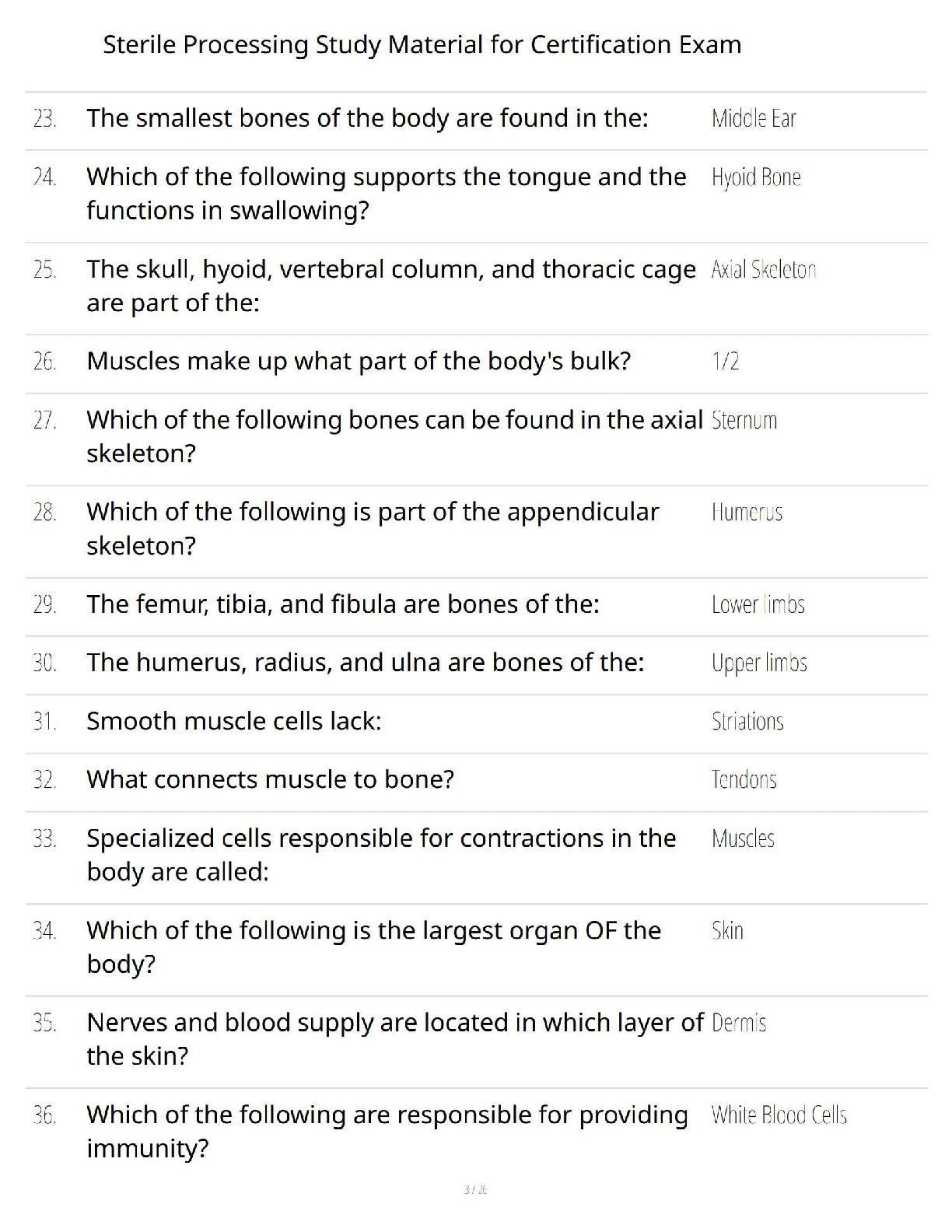Select the 'Middle Ear' answer text
The width and height of the screenshot is (952, 1232).
coord(754,118)
